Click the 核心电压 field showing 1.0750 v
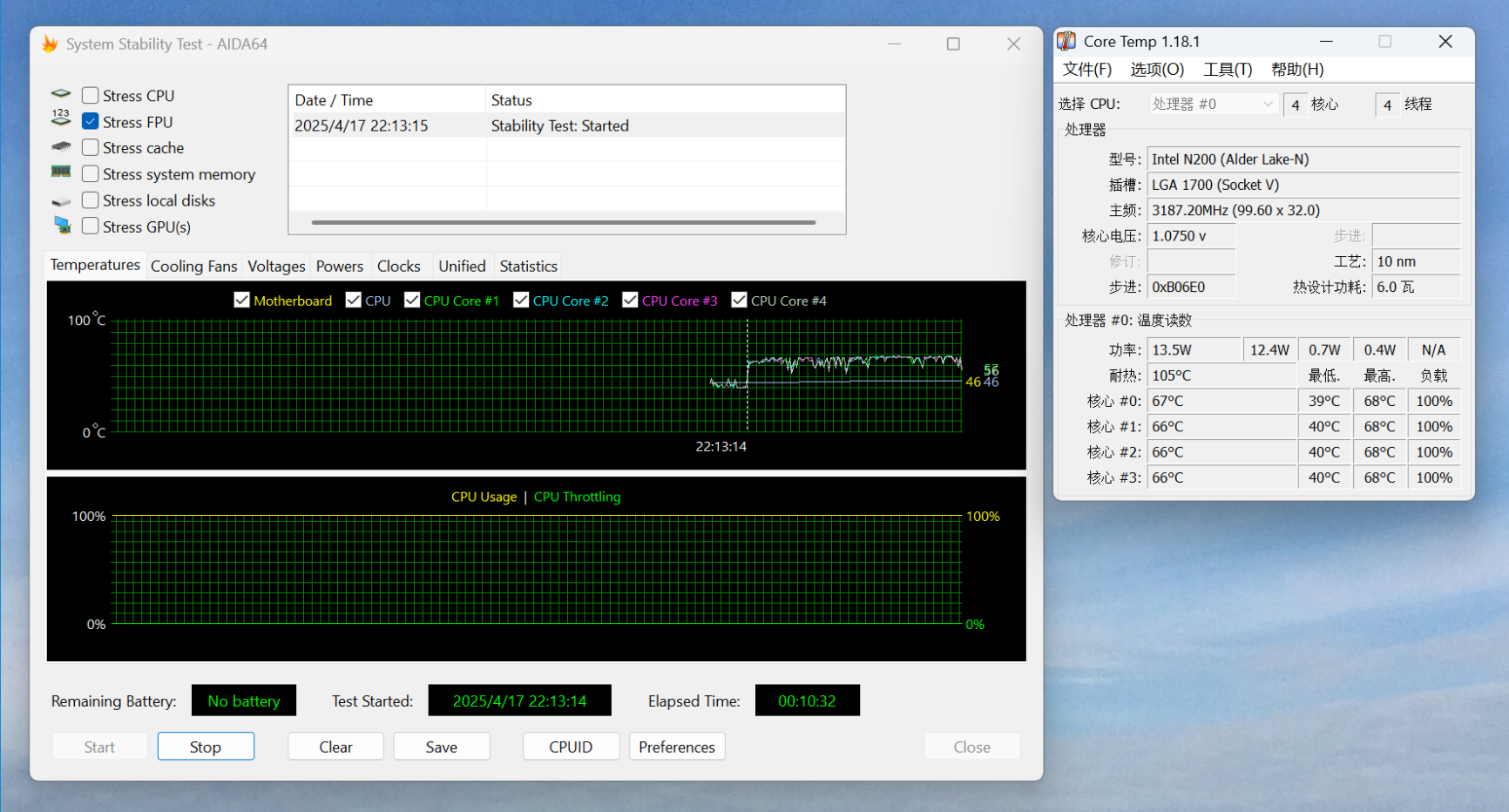Screen dimensions: 1509x812 (x=1191, y=235)
